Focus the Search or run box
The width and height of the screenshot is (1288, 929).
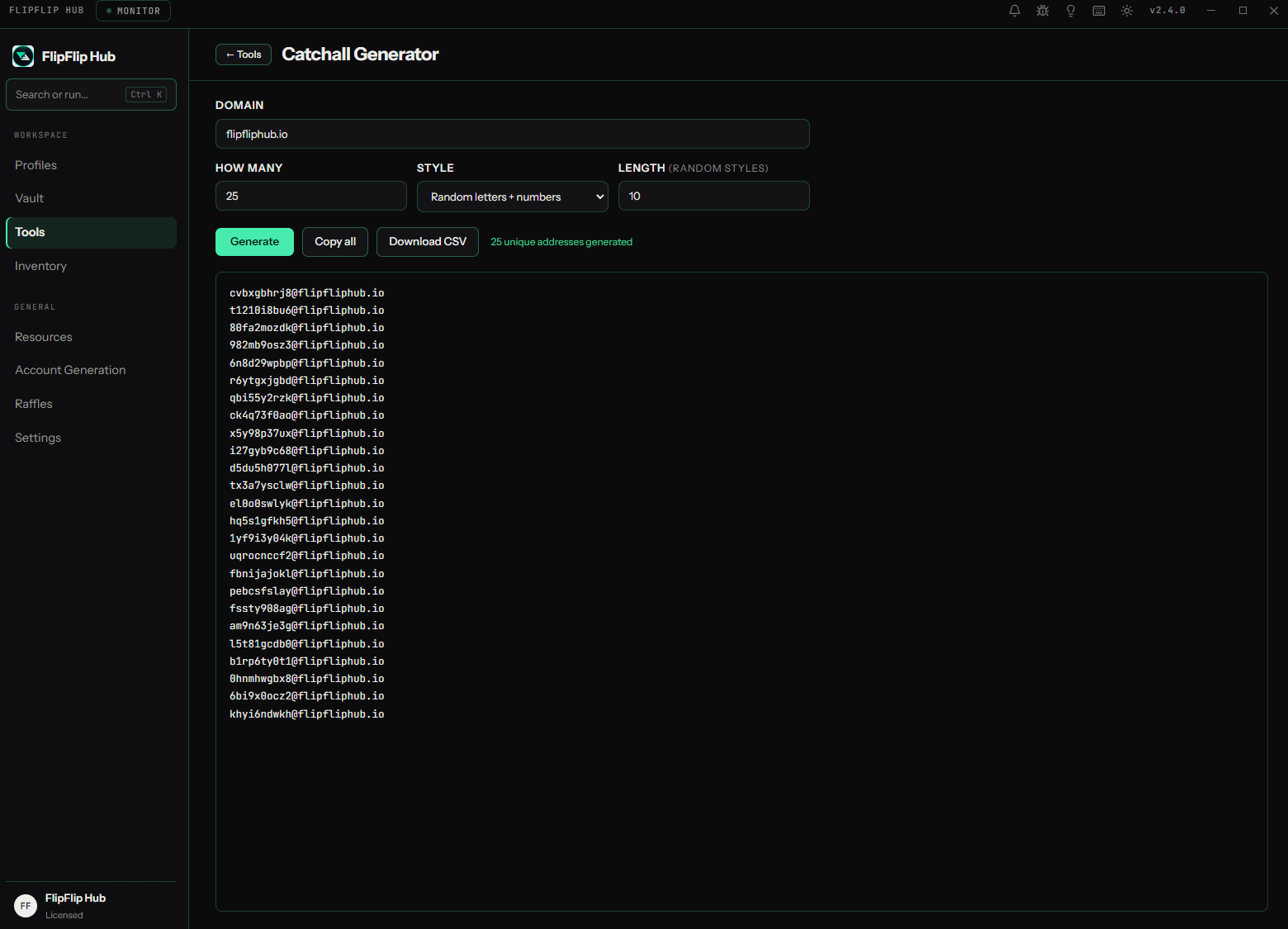tap(91, 94)
